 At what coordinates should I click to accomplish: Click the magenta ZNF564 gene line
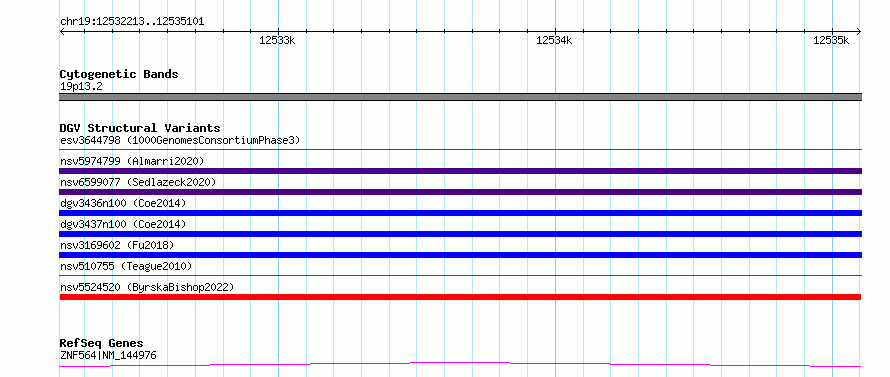[x=460, y=365]
